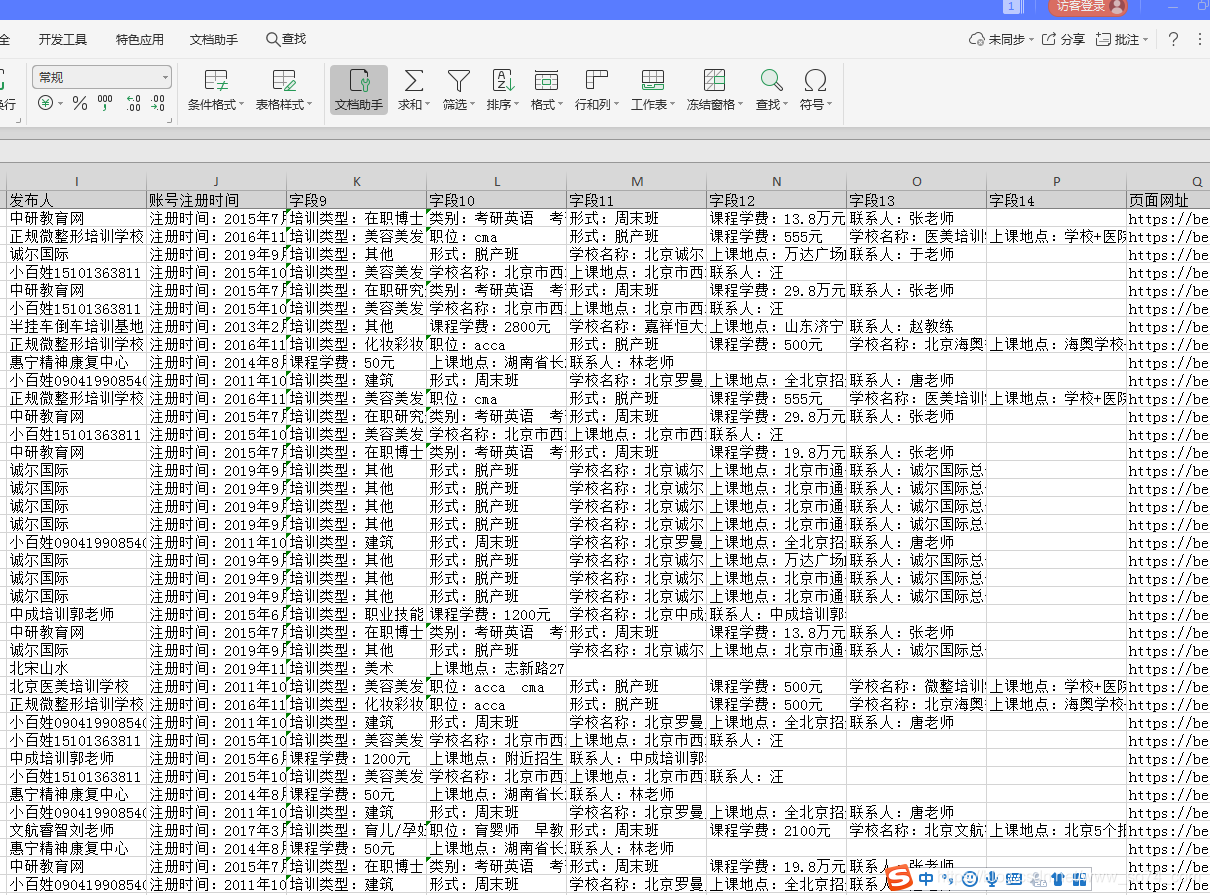The width and height of the screenshot is (1210, 895).
Task: Click the currency ¥ format icon
Action: (45, 103)
